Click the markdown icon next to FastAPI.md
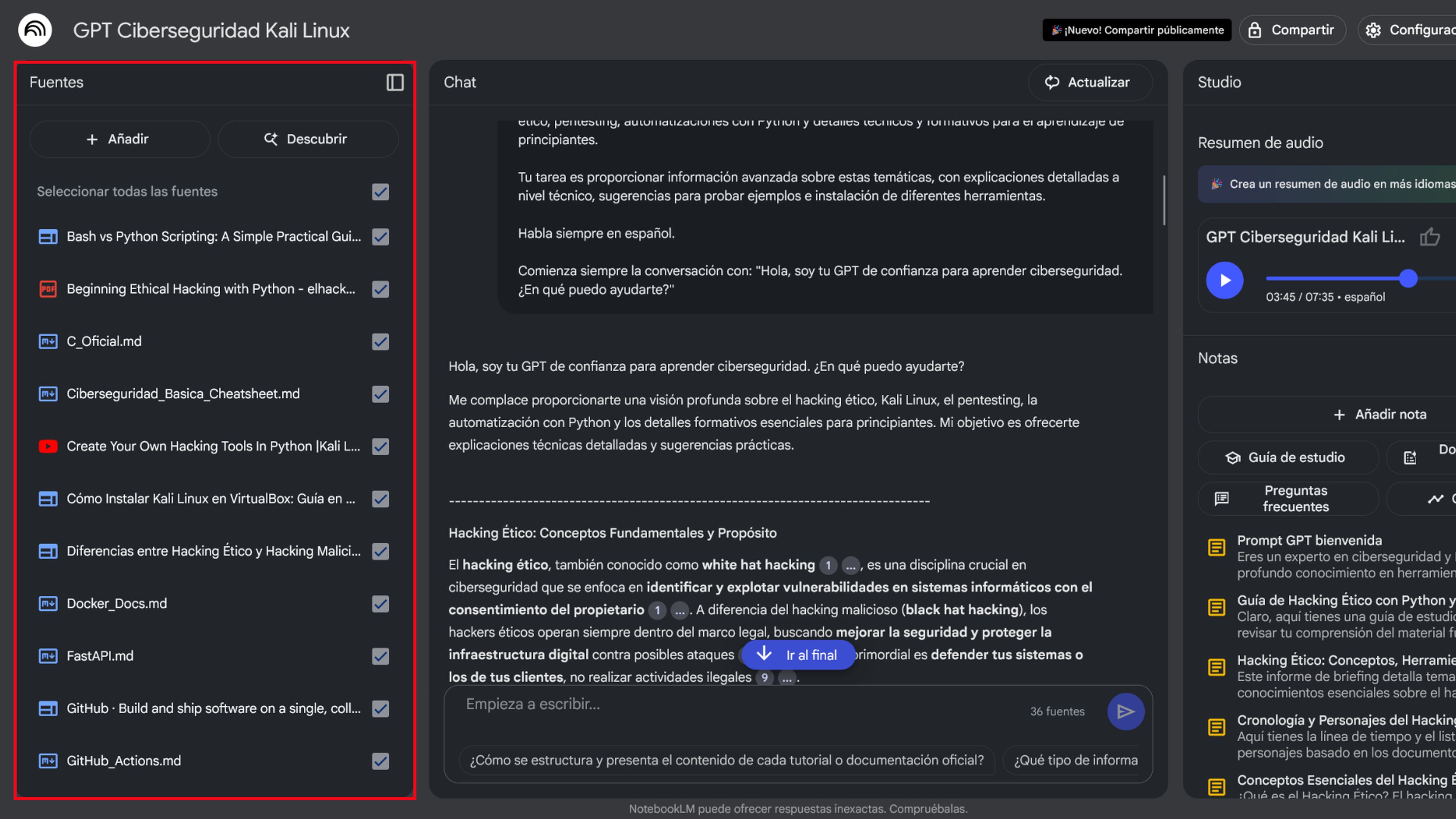1456x819 pixels. (x=48, y=656)
